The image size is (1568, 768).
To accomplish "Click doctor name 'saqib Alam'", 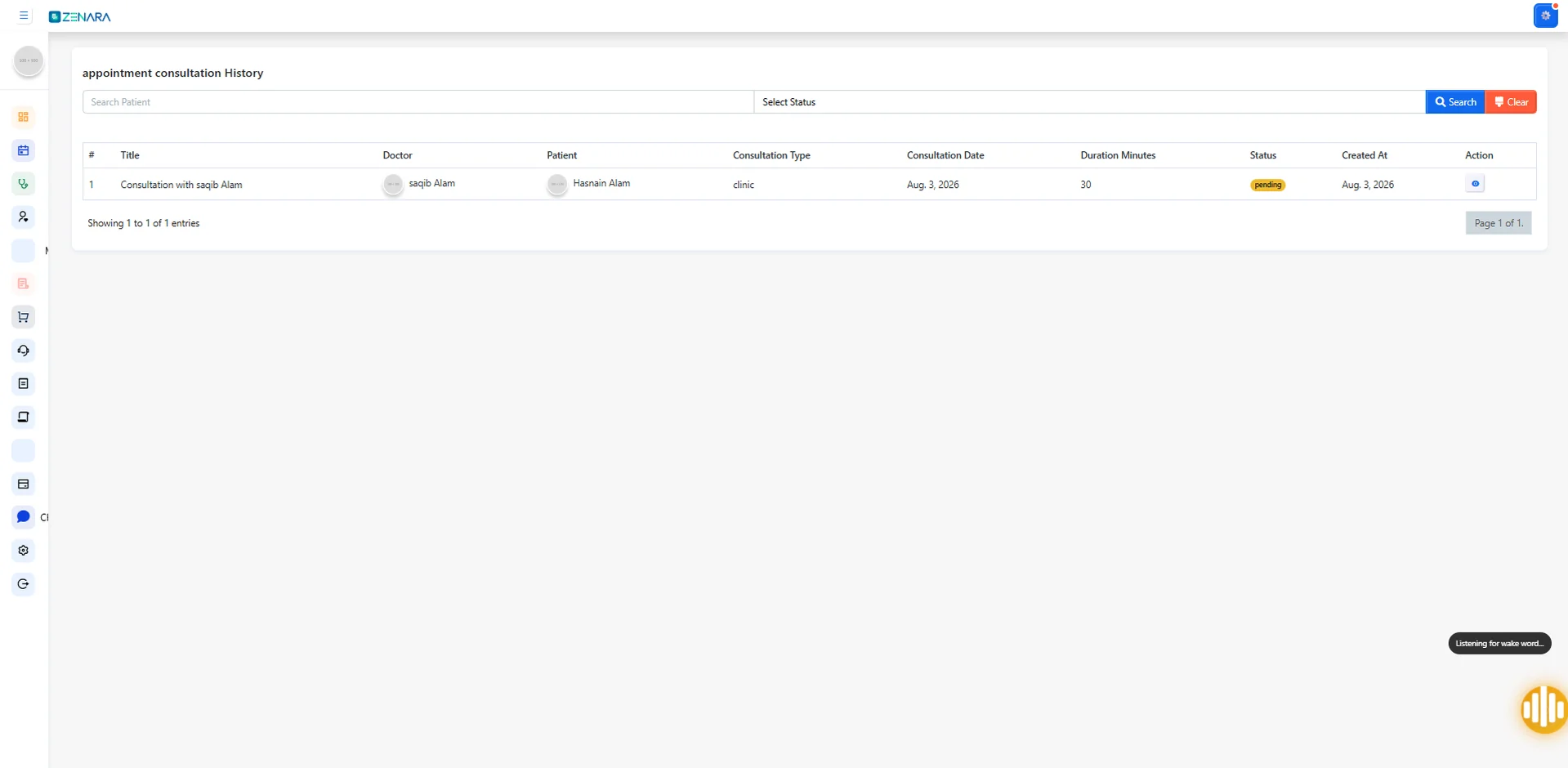I will [432, 183].
